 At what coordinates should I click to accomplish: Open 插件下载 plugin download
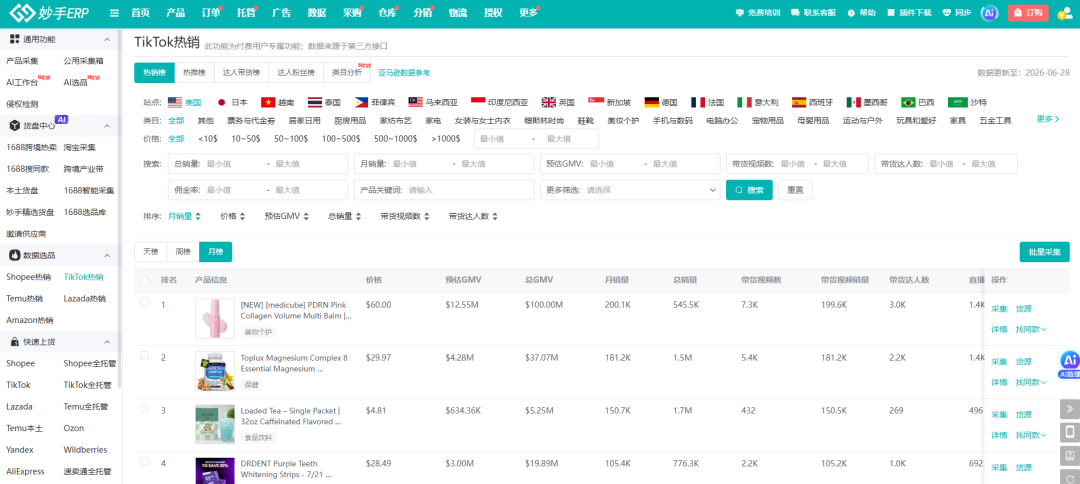[x=909, y=13]
